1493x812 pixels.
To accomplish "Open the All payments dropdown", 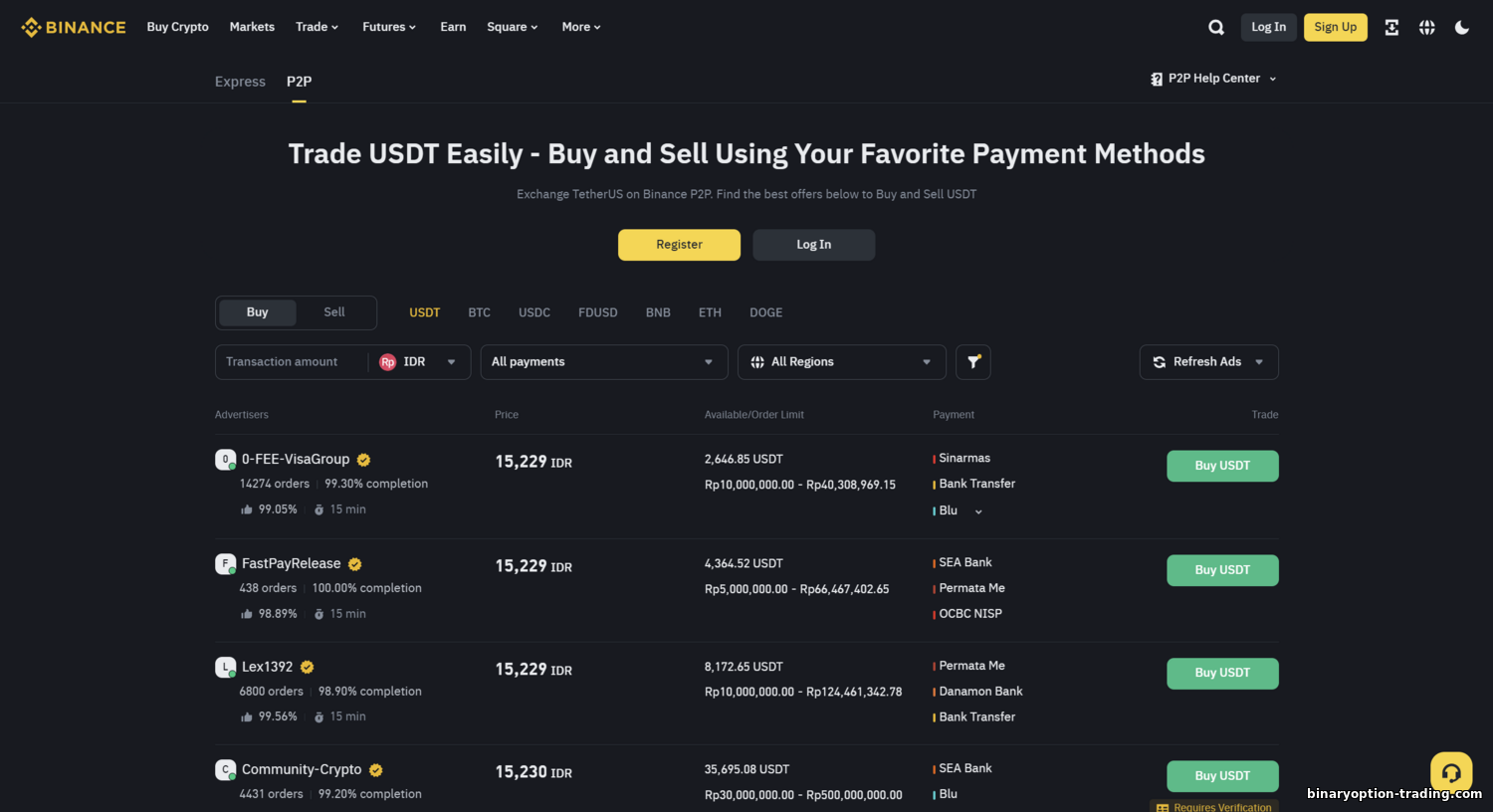I will [x=604, y=362].
